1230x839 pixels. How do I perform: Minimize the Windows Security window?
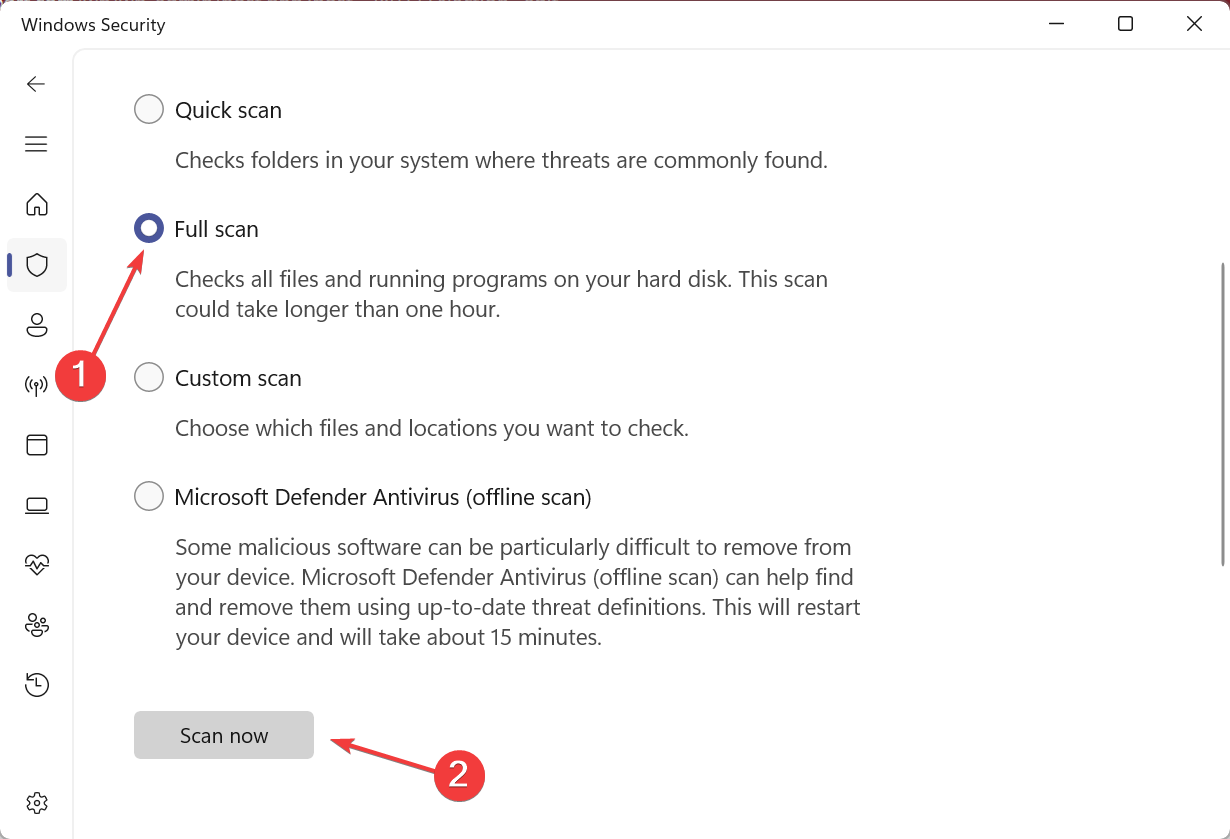1056,24
